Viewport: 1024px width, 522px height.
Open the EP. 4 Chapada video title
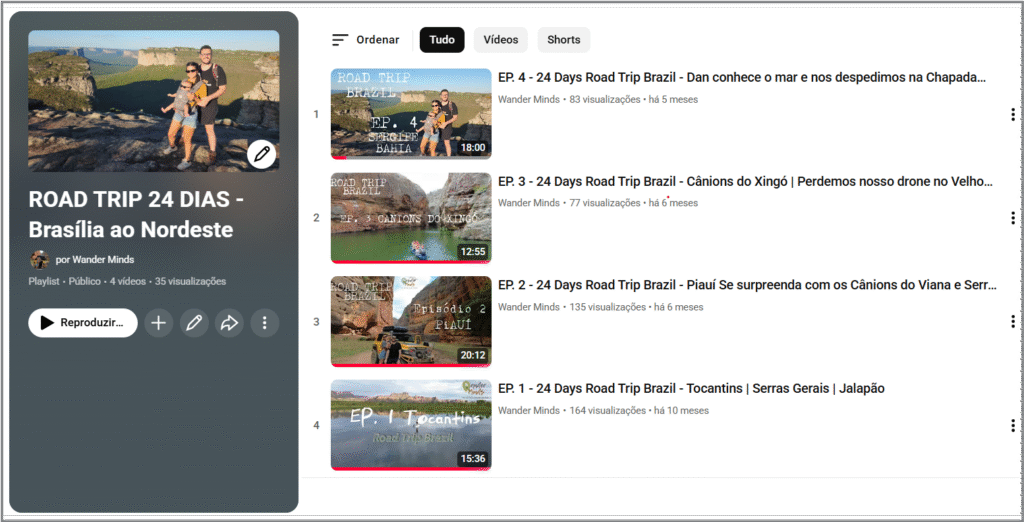(742, 77)
